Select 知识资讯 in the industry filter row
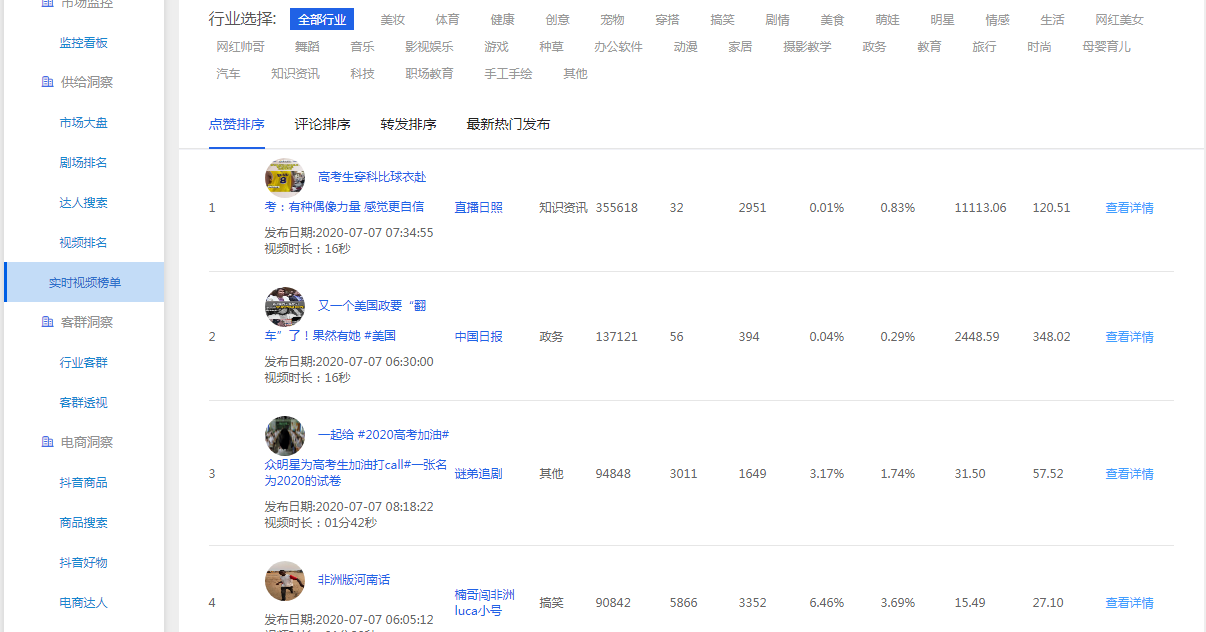Screen dimensions: 1206x632 click(296, 73)
